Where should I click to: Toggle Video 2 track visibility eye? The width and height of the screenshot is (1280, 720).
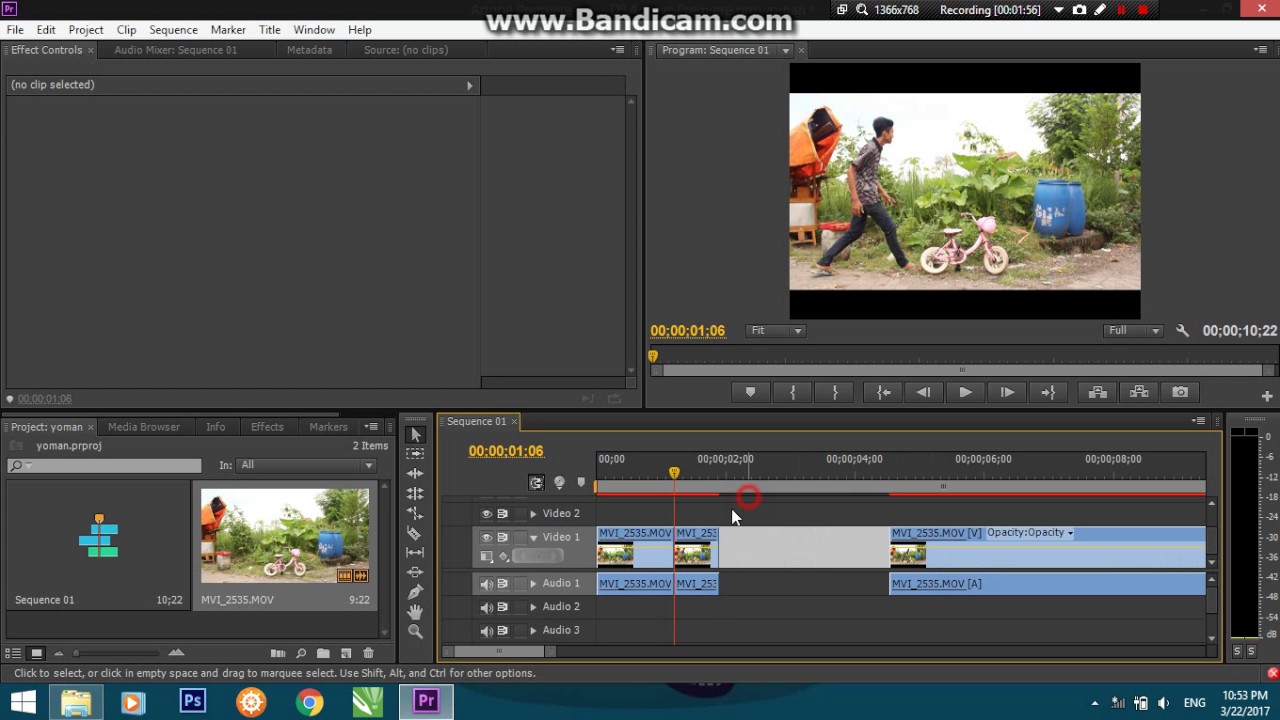click(487, 514)
